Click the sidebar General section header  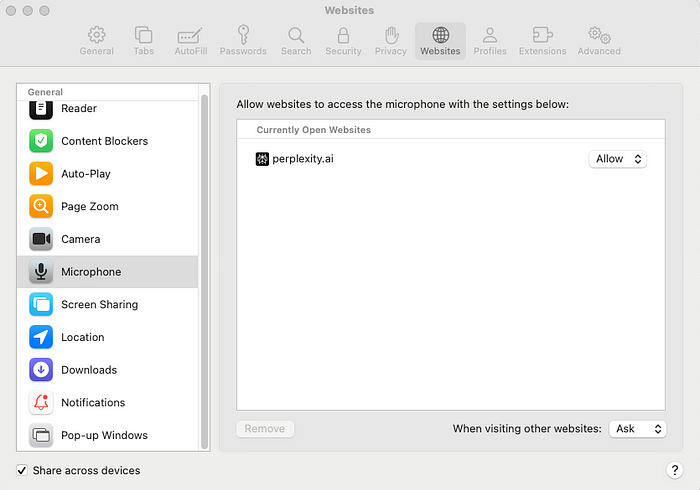click(x=45, y=92)
